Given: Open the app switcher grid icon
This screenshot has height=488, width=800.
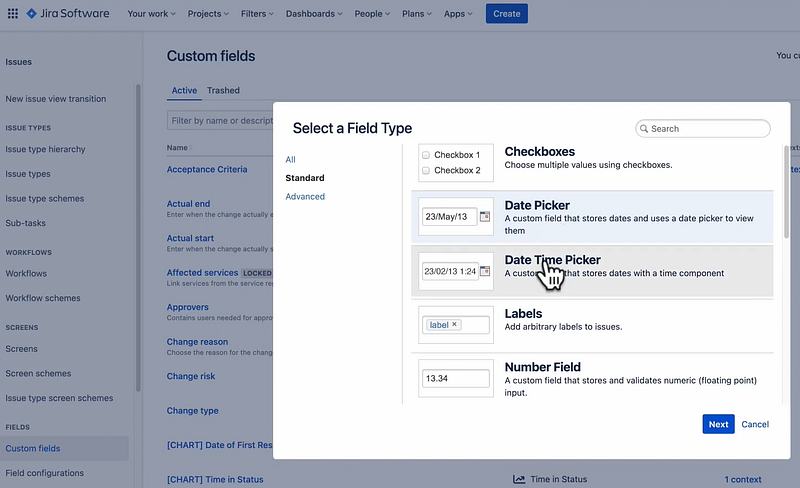Looking at the screenshot, I should (x=13, y=14).
